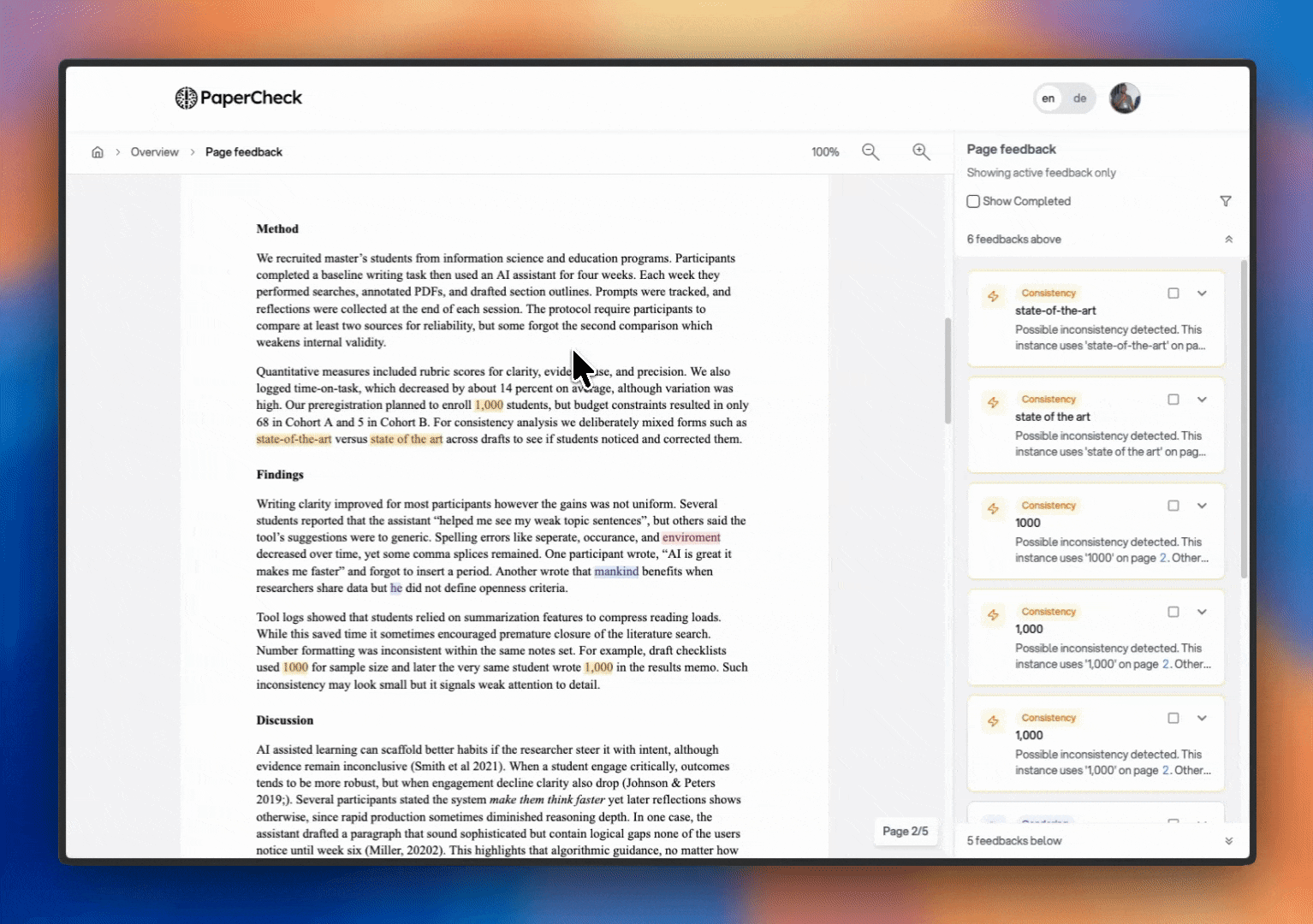
Task: Select the highlighted word 'enviroment' in the document
Action: (x=692, y=537)
